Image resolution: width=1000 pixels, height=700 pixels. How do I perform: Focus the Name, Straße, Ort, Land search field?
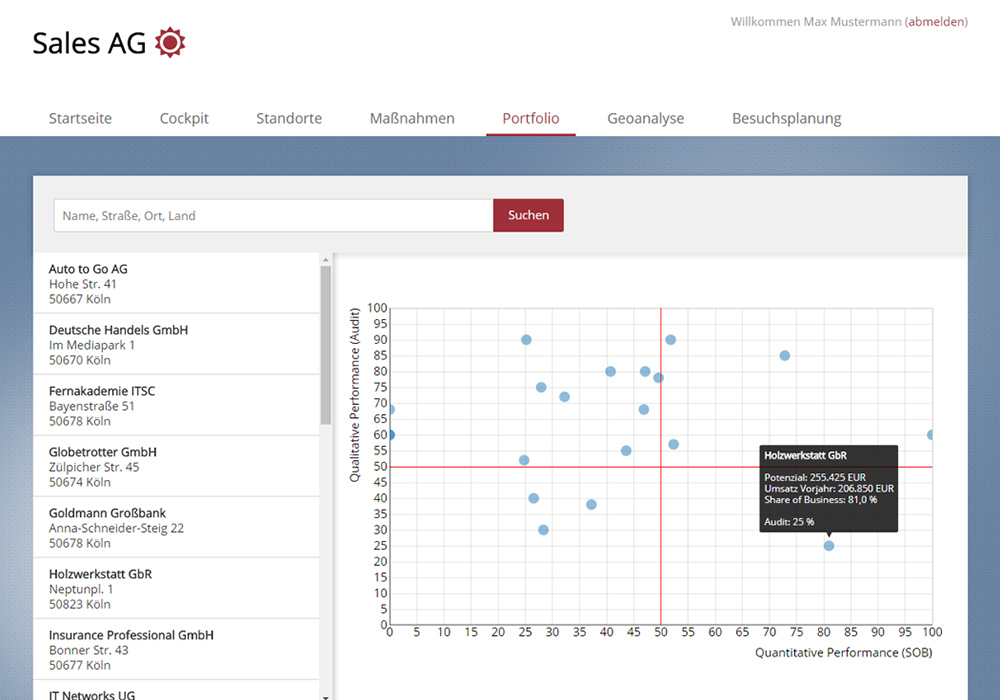click(x=274, y=215)
